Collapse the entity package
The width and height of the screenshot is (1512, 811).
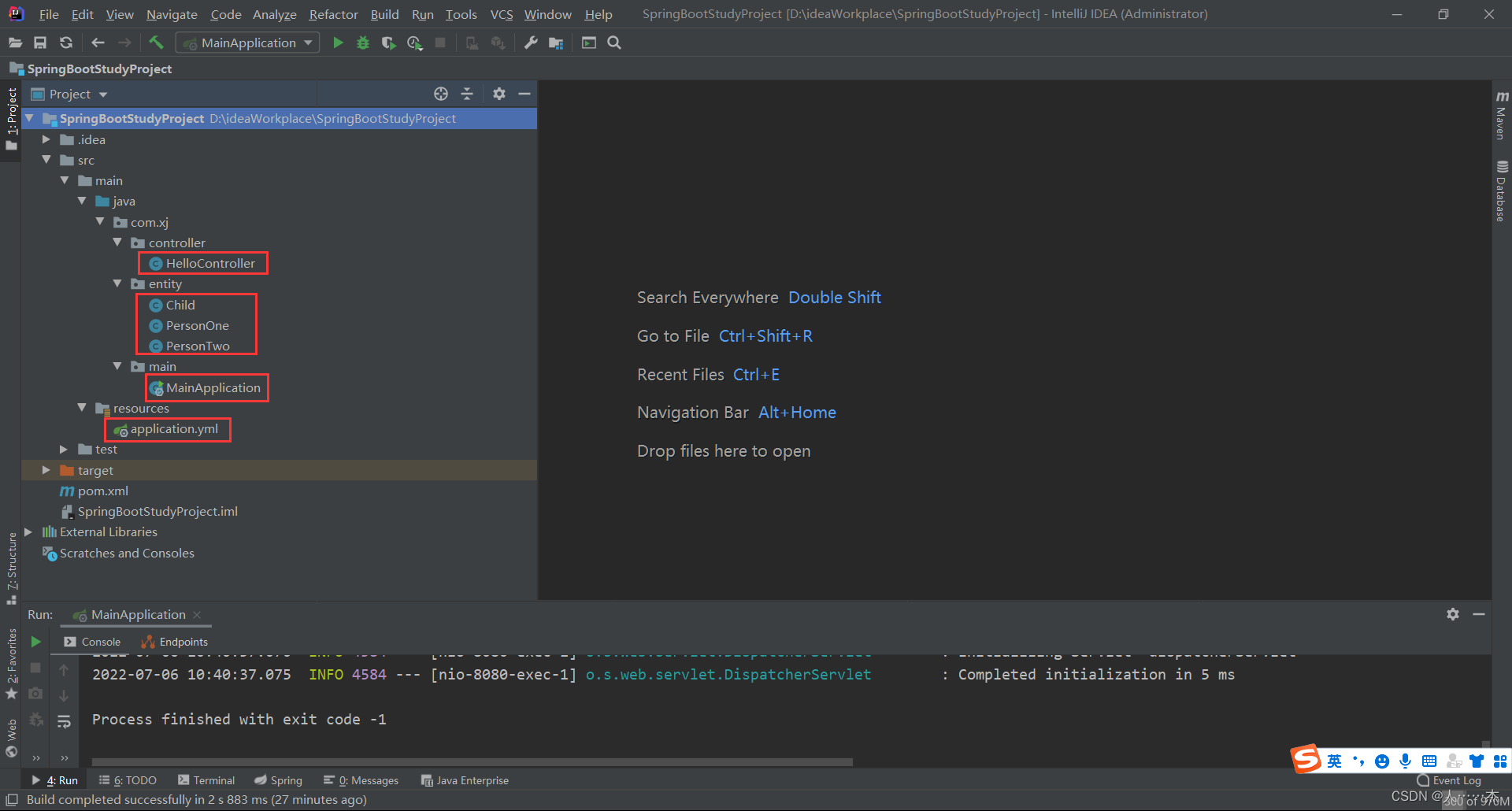[118, 283]
